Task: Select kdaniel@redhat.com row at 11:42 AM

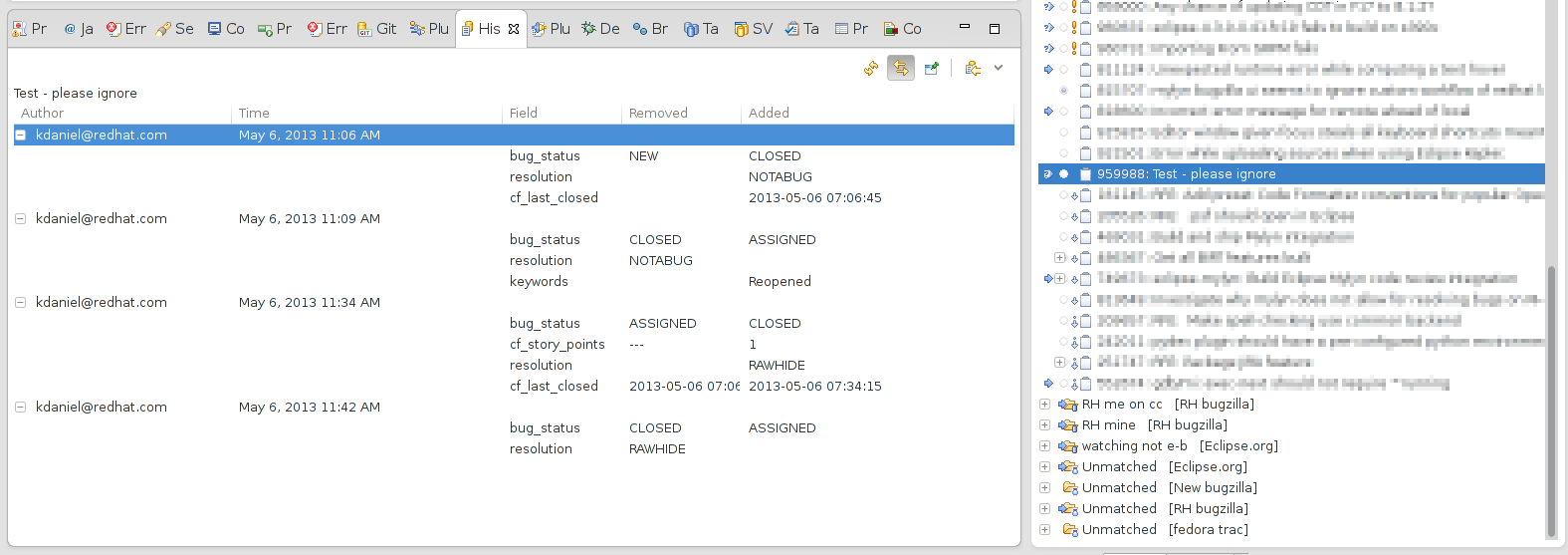Action: pos(514,407)
